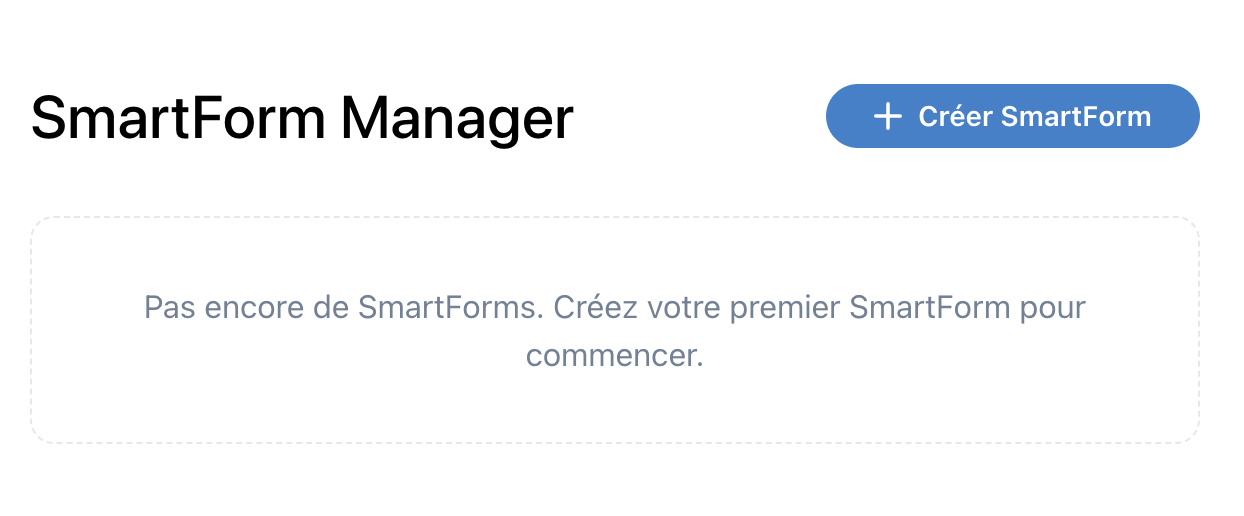Click the 'Créer SmartForm' text label
This screenshot has width=1244, height=516.
1034,117
